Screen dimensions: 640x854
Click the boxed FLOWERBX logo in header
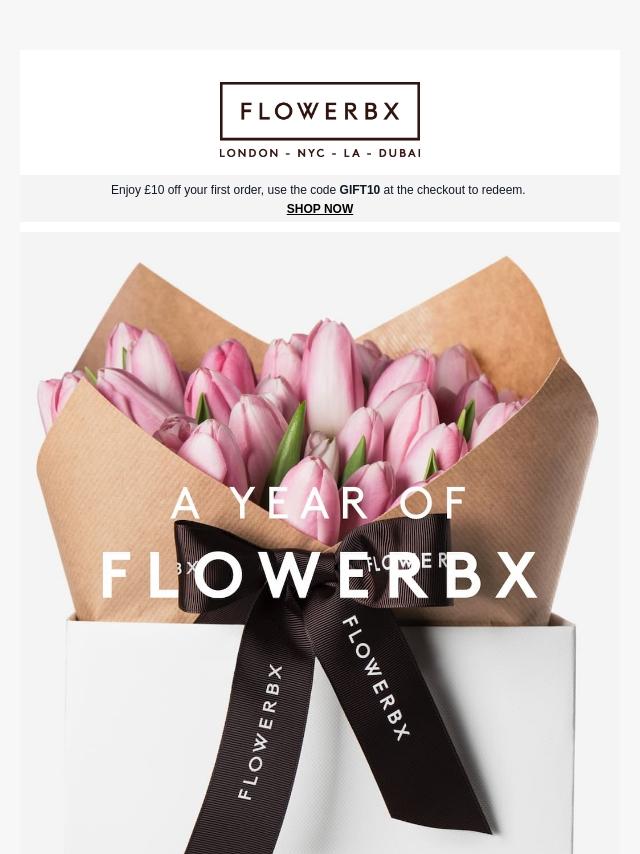coord(320,111)
